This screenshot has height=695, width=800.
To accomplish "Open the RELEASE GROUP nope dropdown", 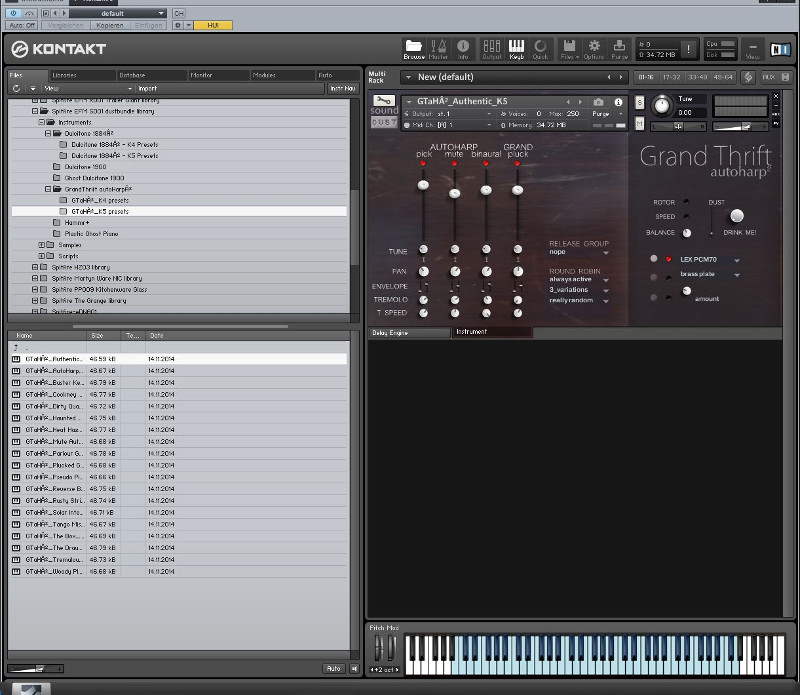I will 579,252.
